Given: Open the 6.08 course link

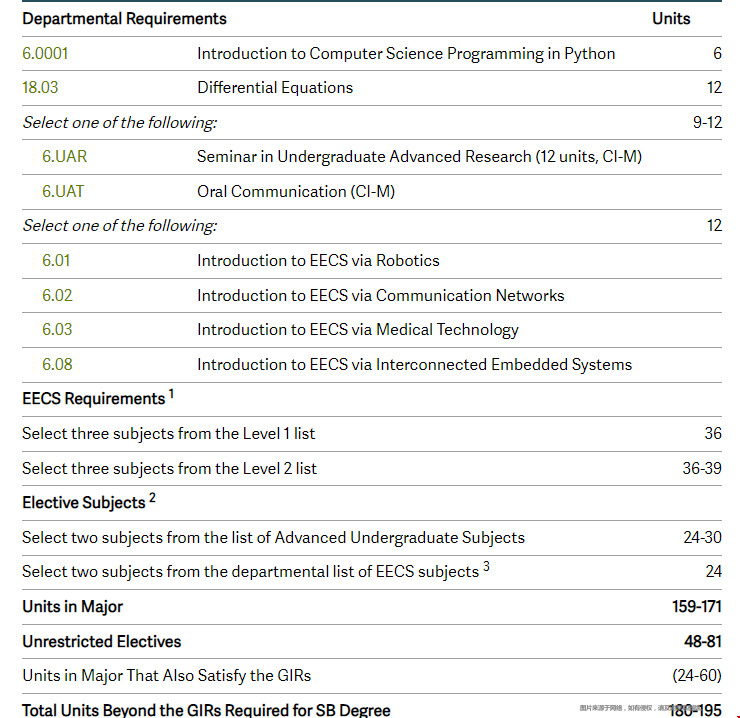Looking at the screenshot, I should tap(57, 364).
